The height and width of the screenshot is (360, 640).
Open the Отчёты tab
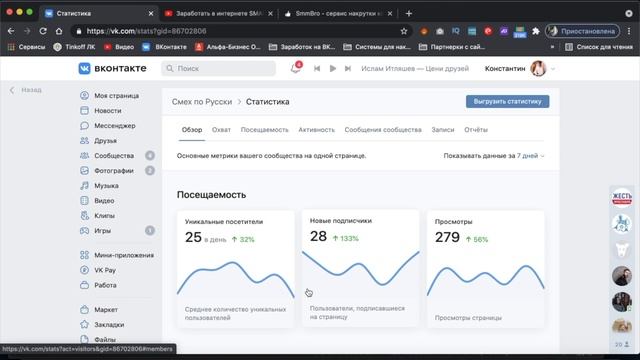tap(476, 130)
